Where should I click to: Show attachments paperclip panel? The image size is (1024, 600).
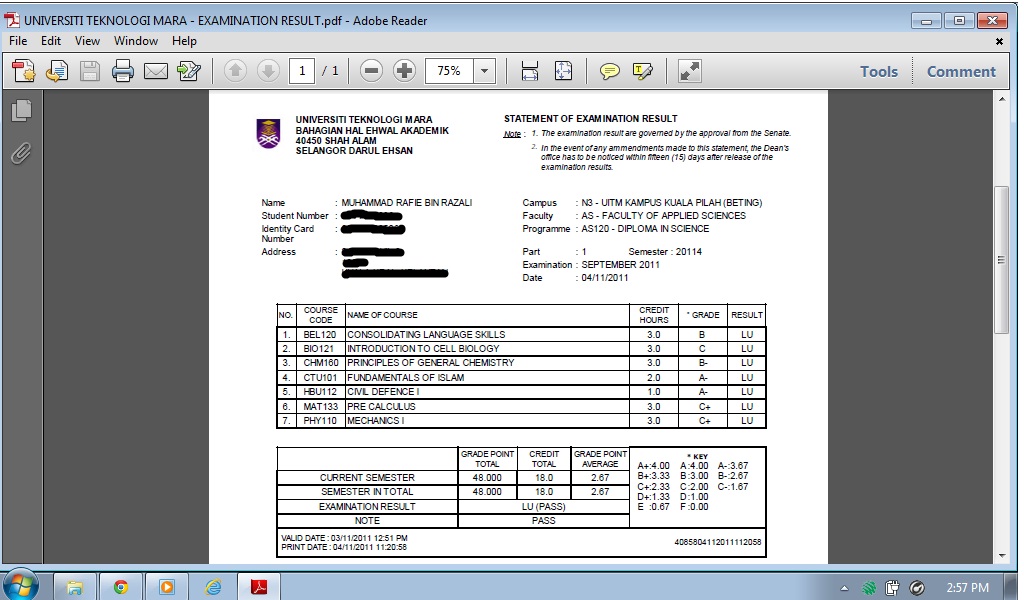click(x=21, y=153)
